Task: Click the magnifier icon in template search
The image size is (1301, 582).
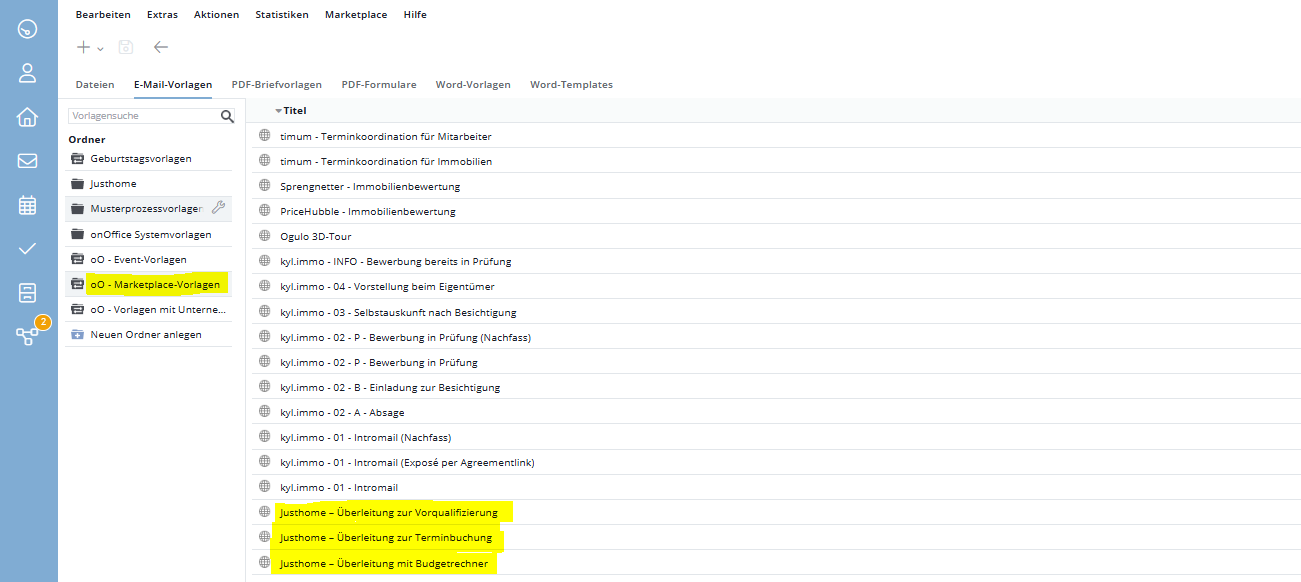Action: (227, 116)
